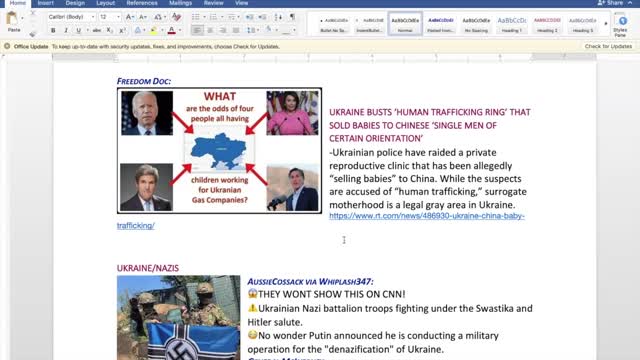The height and width of the screenshot is (360, 640).
Task: Select Center paragraph alignment
Action: 210,30
